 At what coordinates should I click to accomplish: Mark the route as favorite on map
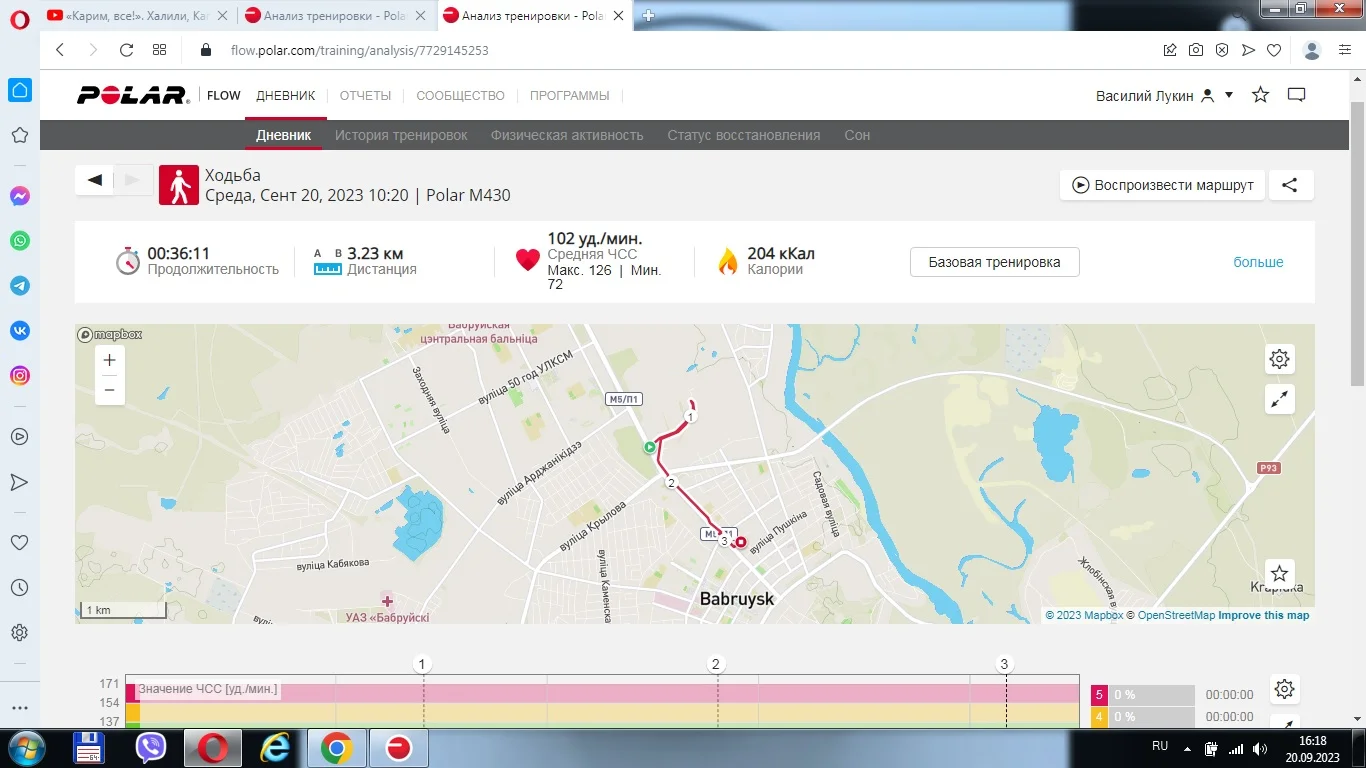point(1280,574)
